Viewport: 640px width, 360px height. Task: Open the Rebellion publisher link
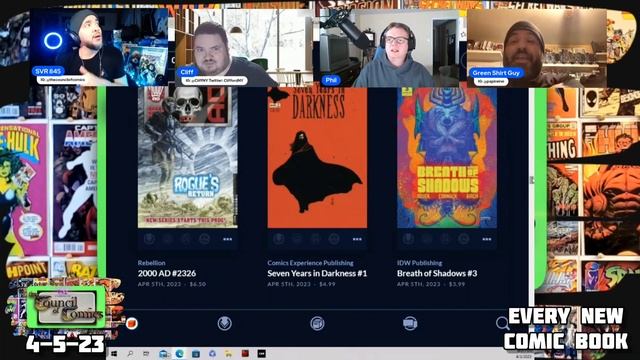tap(151, 263)
